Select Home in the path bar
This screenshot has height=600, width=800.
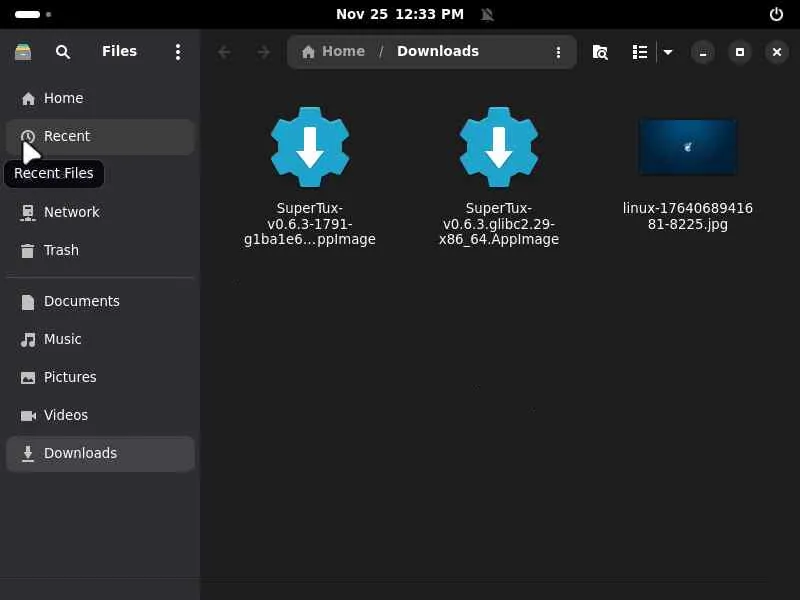click(333, 52)
